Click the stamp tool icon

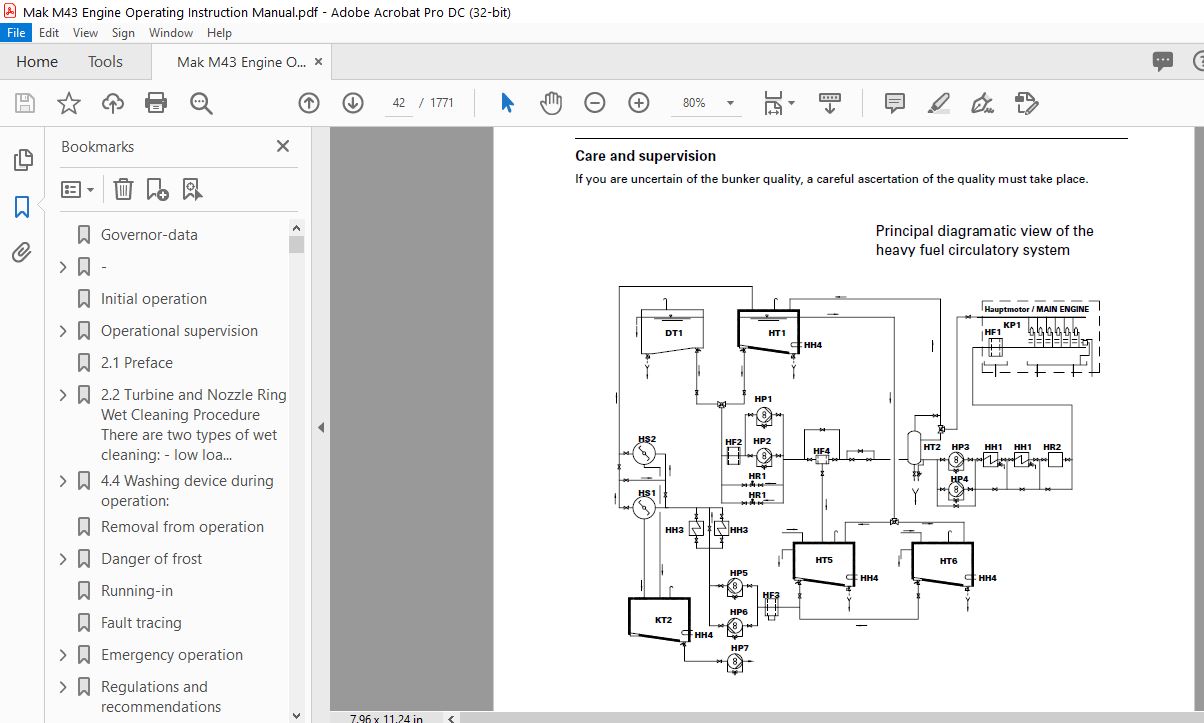click(1026, 103)
